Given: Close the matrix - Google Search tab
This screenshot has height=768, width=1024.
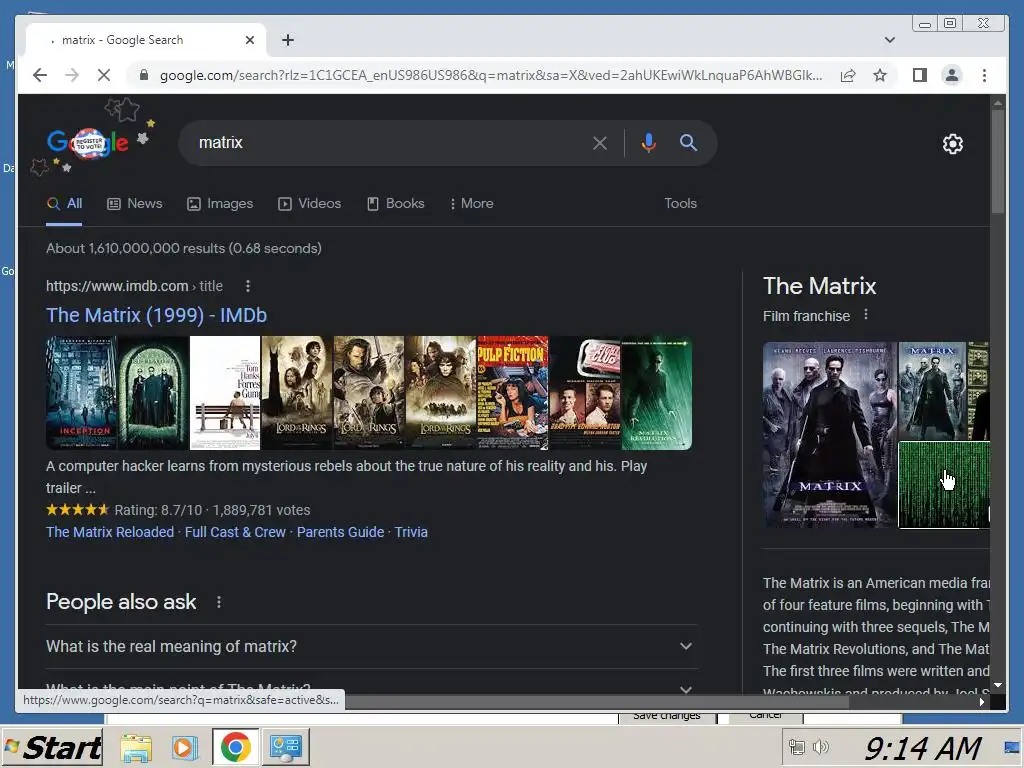Looking at the screenshot, I should [249, 40].
